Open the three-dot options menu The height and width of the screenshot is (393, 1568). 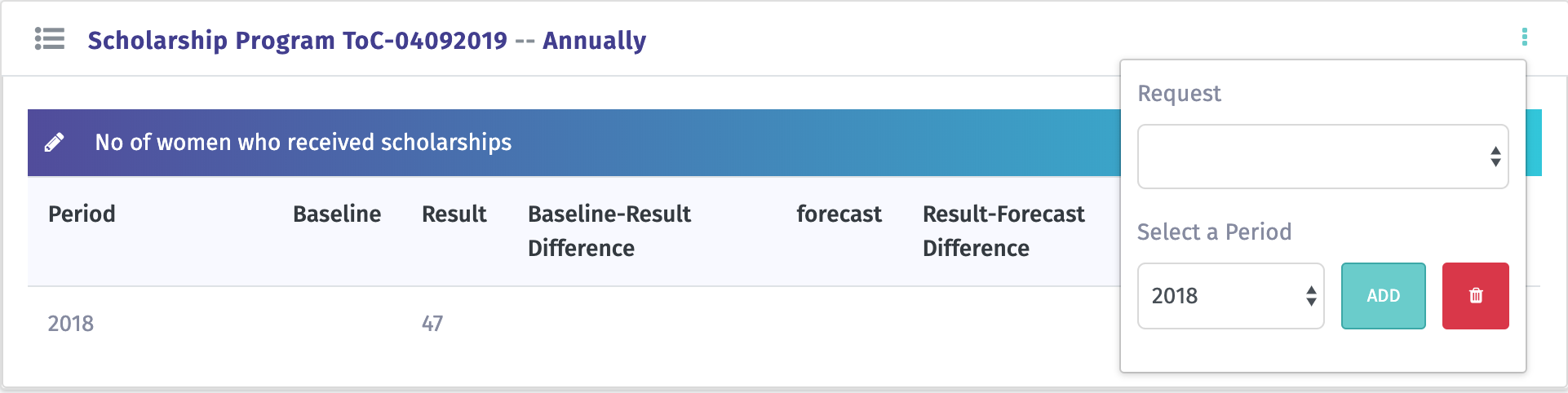[1524, 37]
